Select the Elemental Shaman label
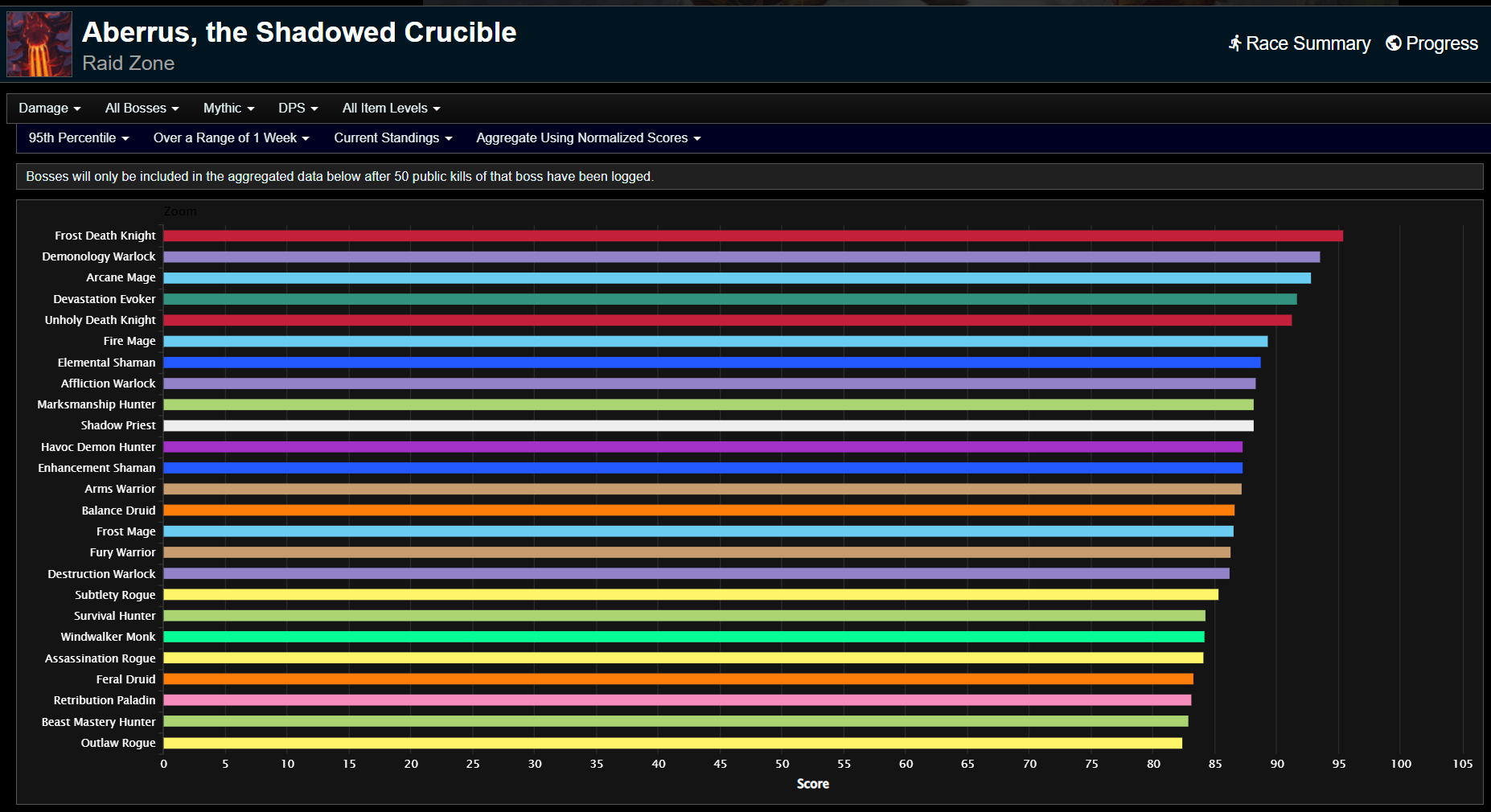The height and width of the screenshot is (812, 1491). coord(107,363)
